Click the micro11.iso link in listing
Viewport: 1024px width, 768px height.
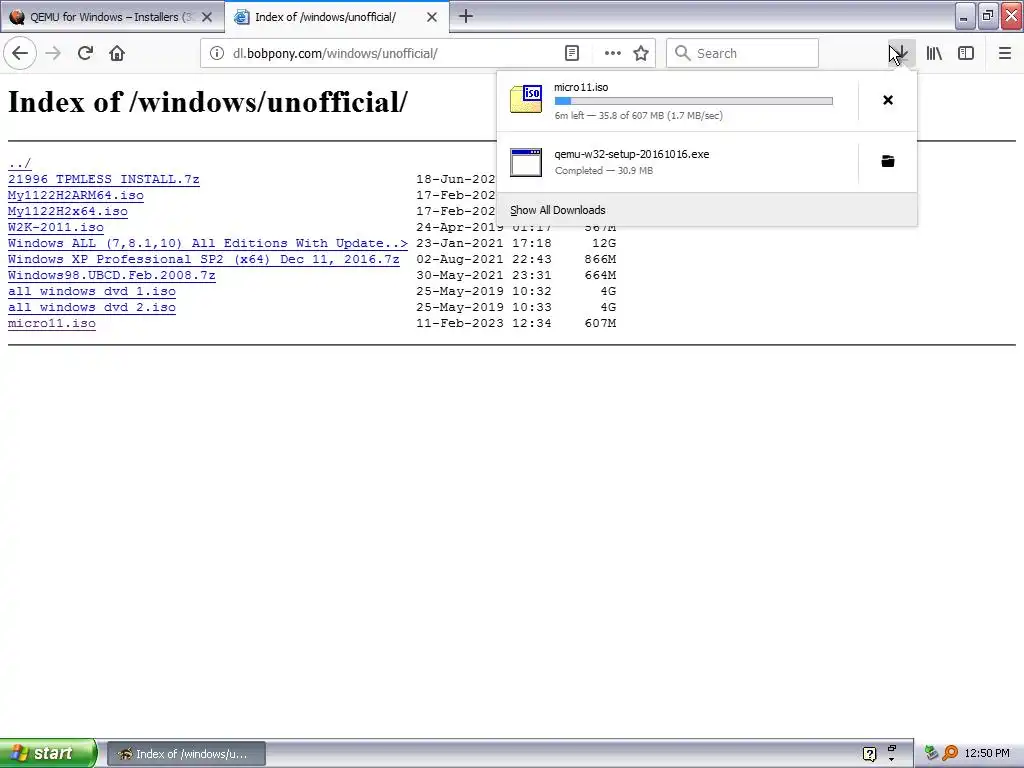point(52,323)
